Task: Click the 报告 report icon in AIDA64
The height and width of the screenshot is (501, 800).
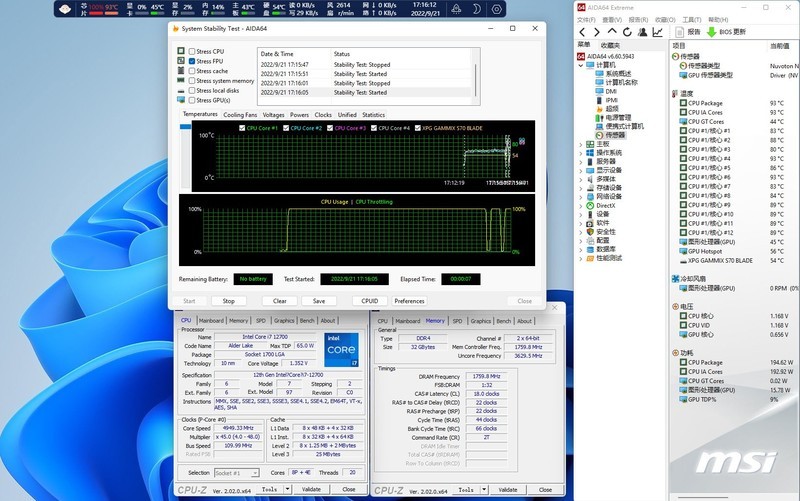Action: (x=680, y=32)
